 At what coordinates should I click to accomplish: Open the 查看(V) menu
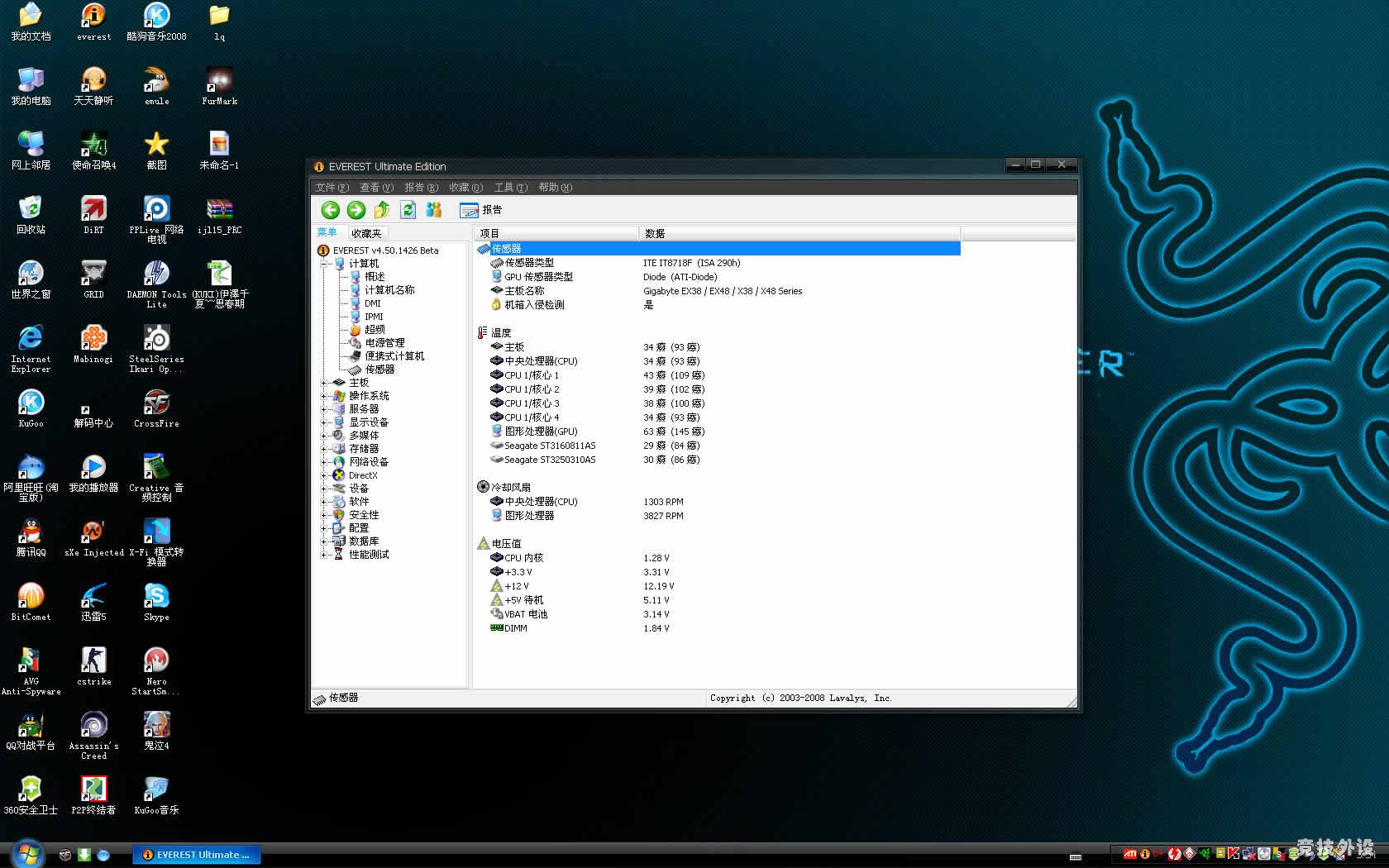(x=376, y=188)
